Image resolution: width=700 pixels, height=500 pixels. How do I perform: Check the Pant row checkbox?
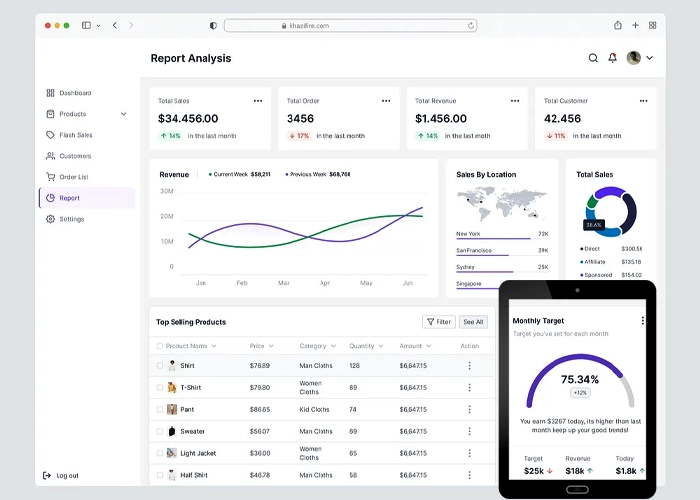pyautogui.click(x=160, y=409)
